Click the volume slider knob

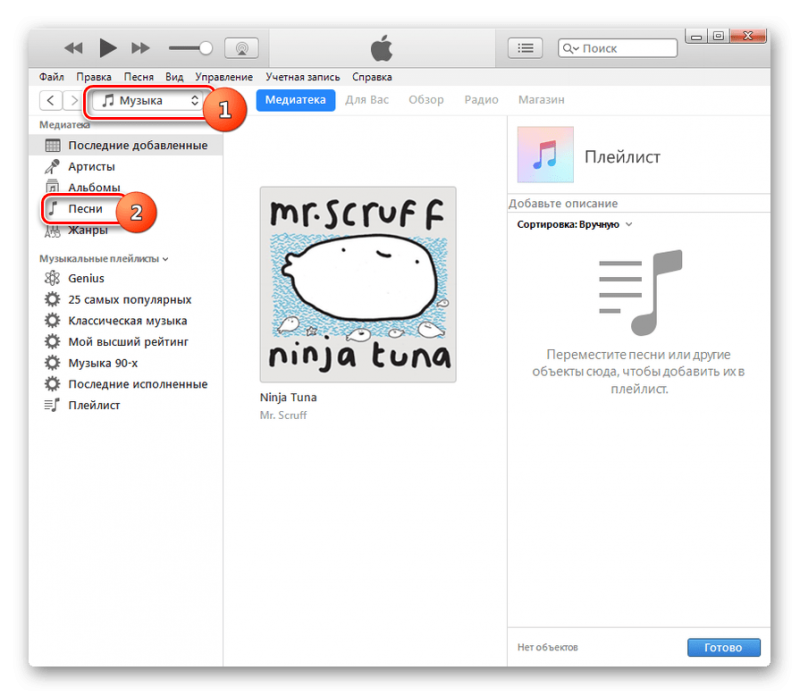pyautogui.click(x=206, y=48)
